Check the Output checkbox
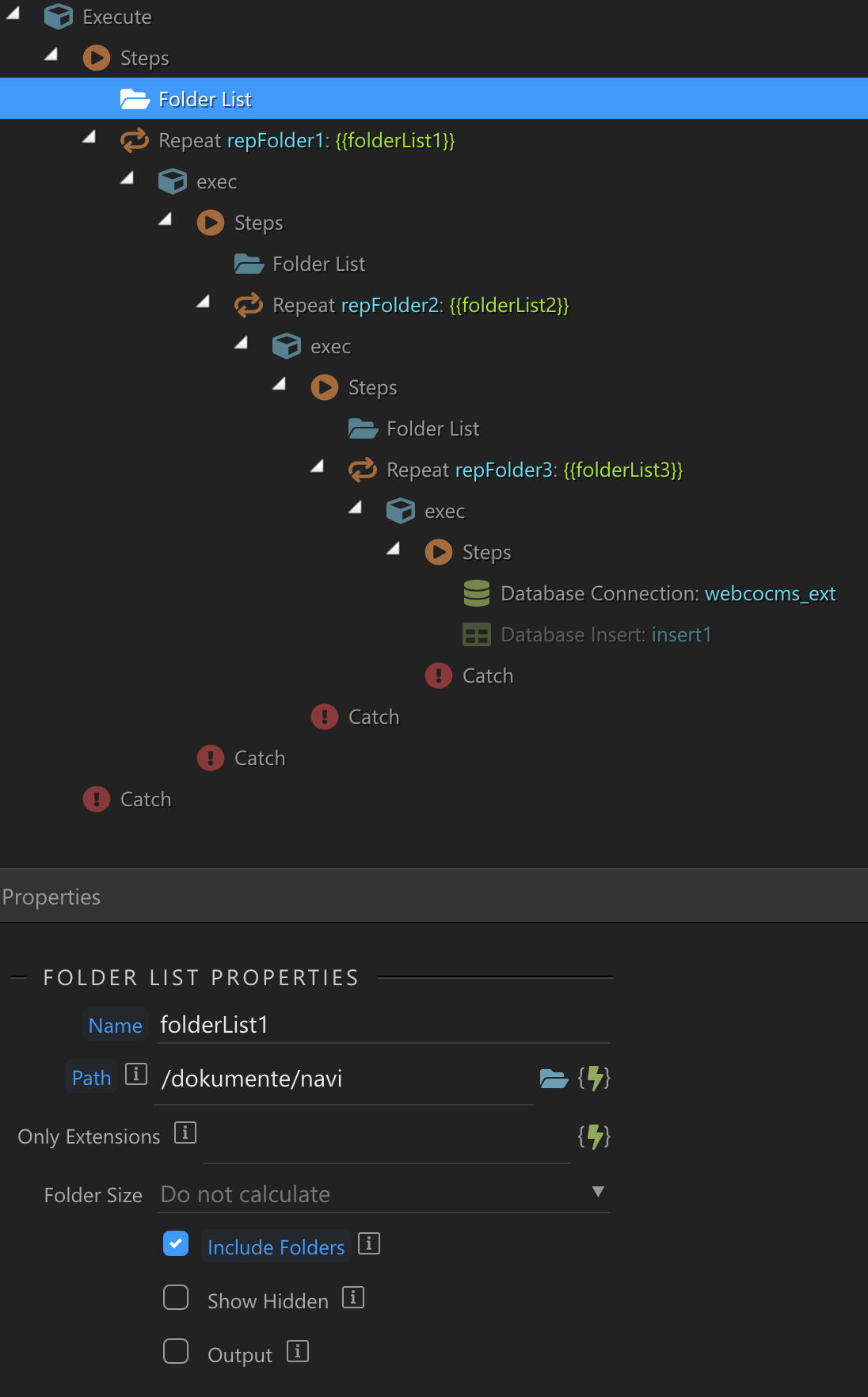Image resolution: width=868 pixels, height=1397 pixels. coord(176,1352)
